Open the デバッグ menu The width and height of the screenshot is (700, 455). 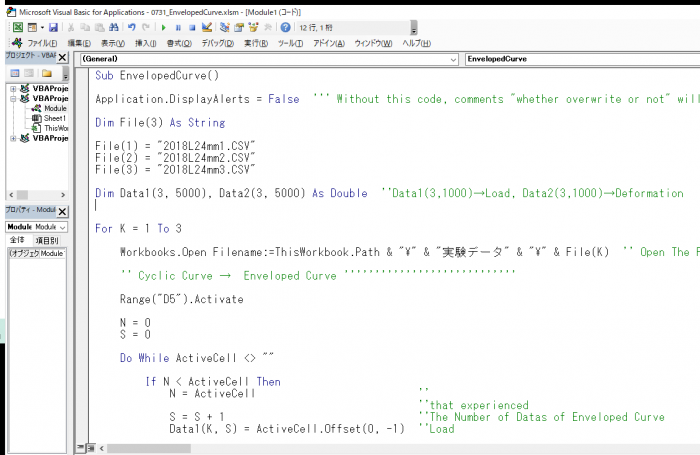tap(217, 43)
